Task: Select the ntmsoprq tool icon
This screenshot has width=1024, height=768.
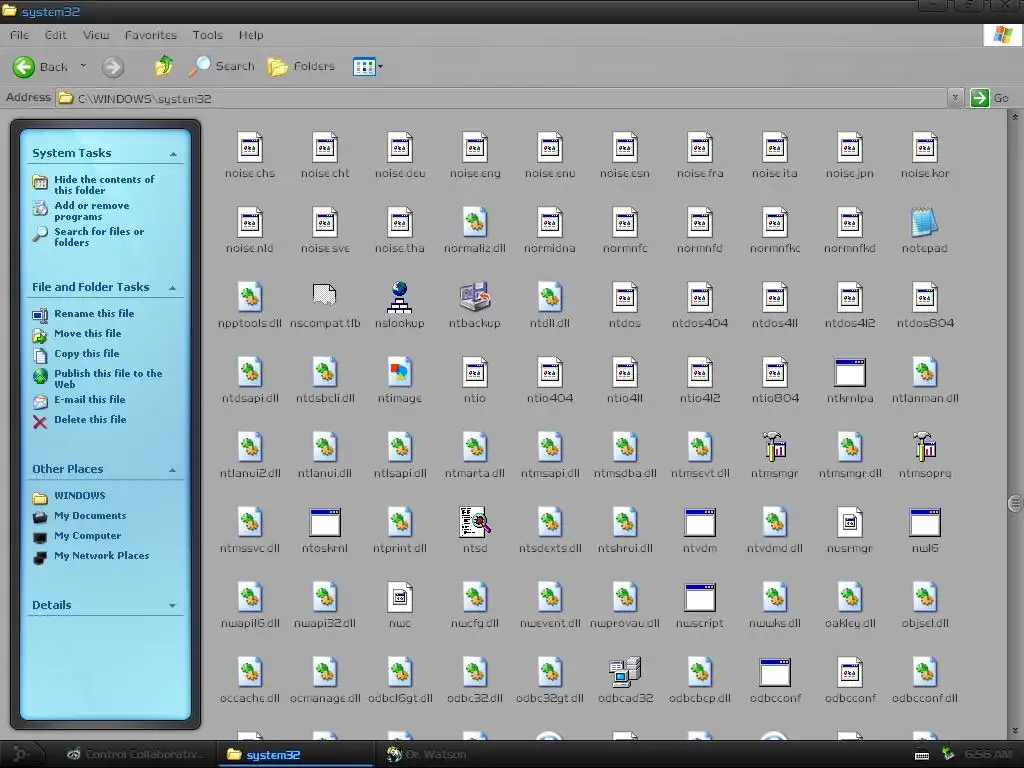Action: (924, 447)
